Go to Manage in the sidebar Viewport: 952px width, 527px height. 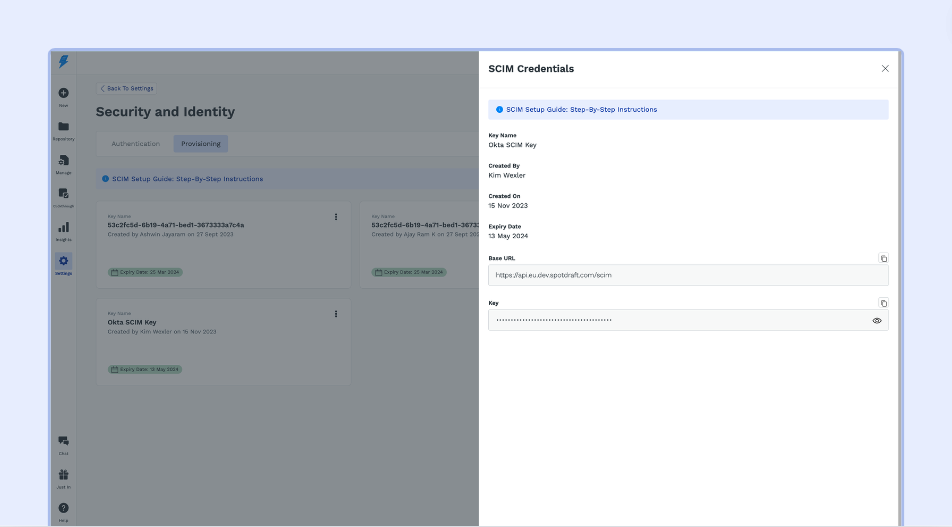(x=63, y=161)
